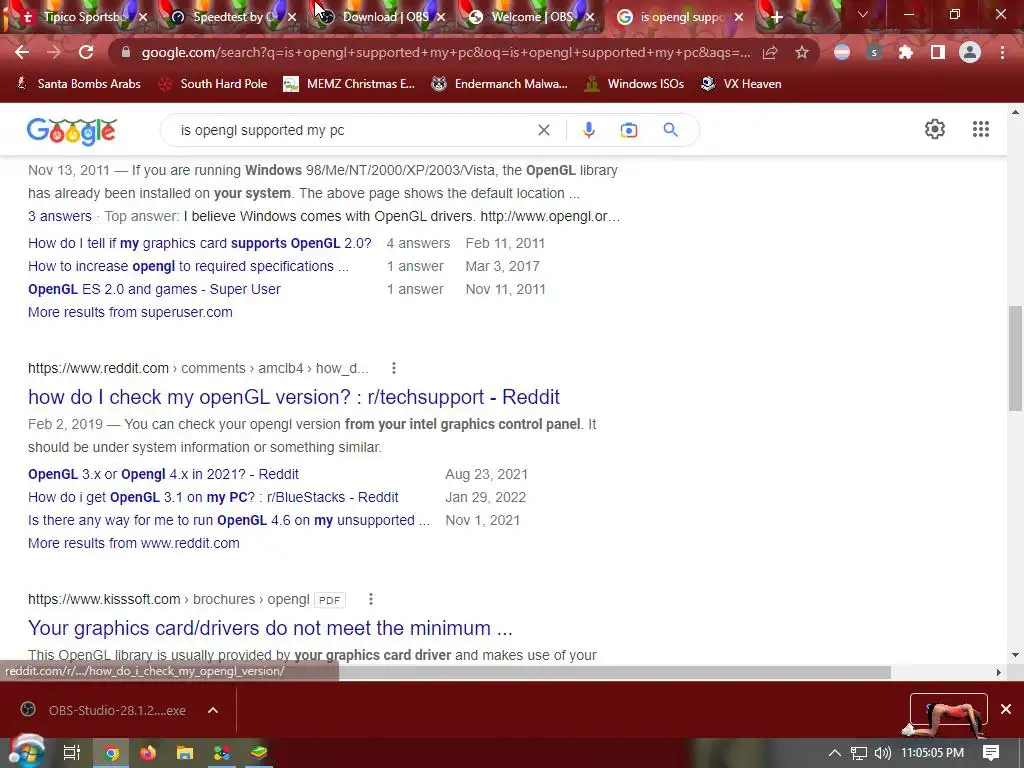Go back to the previous page
The image size is (1024, 768).
22,52
